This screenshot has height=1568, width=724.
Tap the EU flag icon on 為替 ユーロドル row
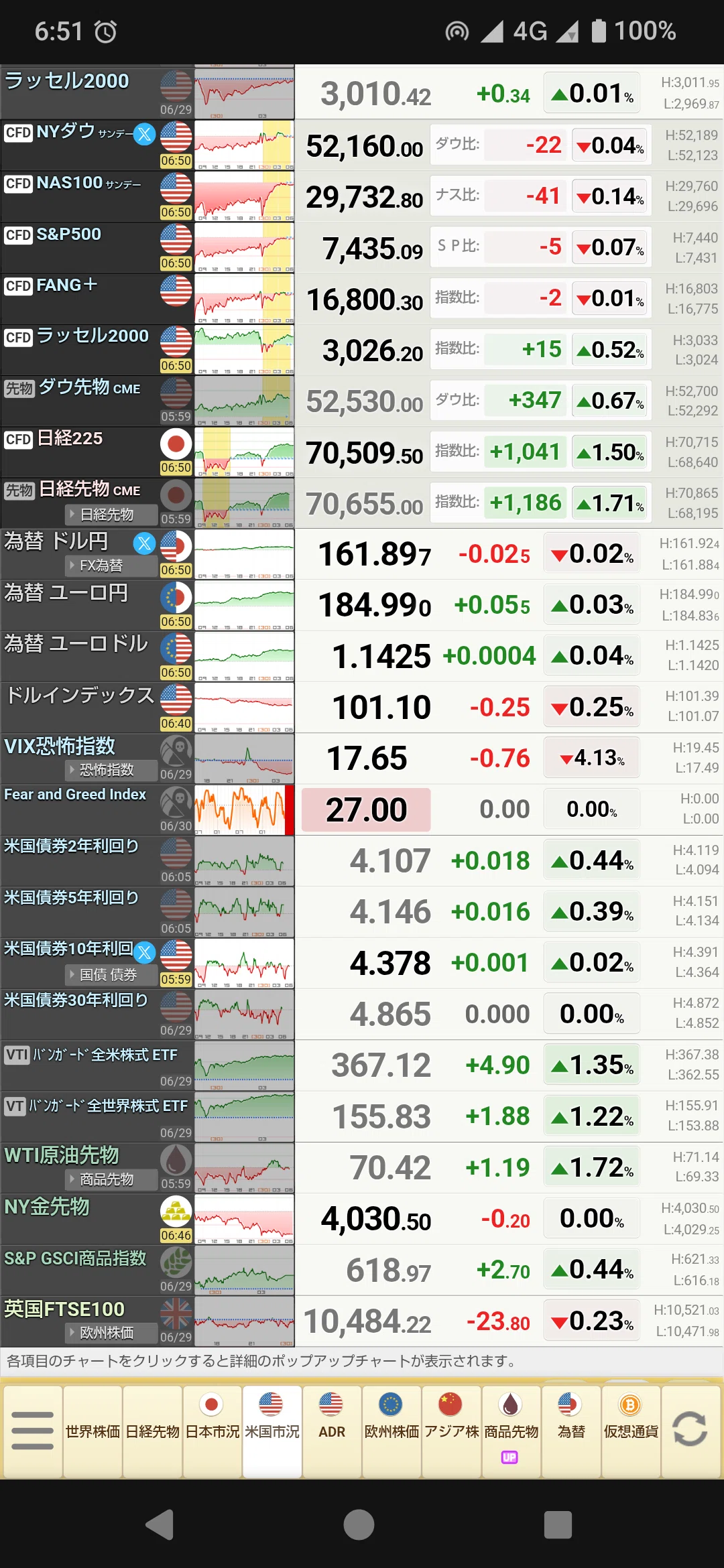tap(176, 648)
